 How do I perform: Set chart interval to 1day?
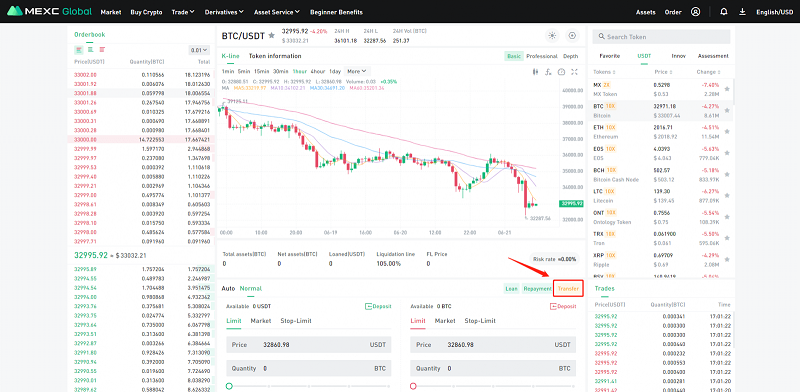click(x=335, y=71)
